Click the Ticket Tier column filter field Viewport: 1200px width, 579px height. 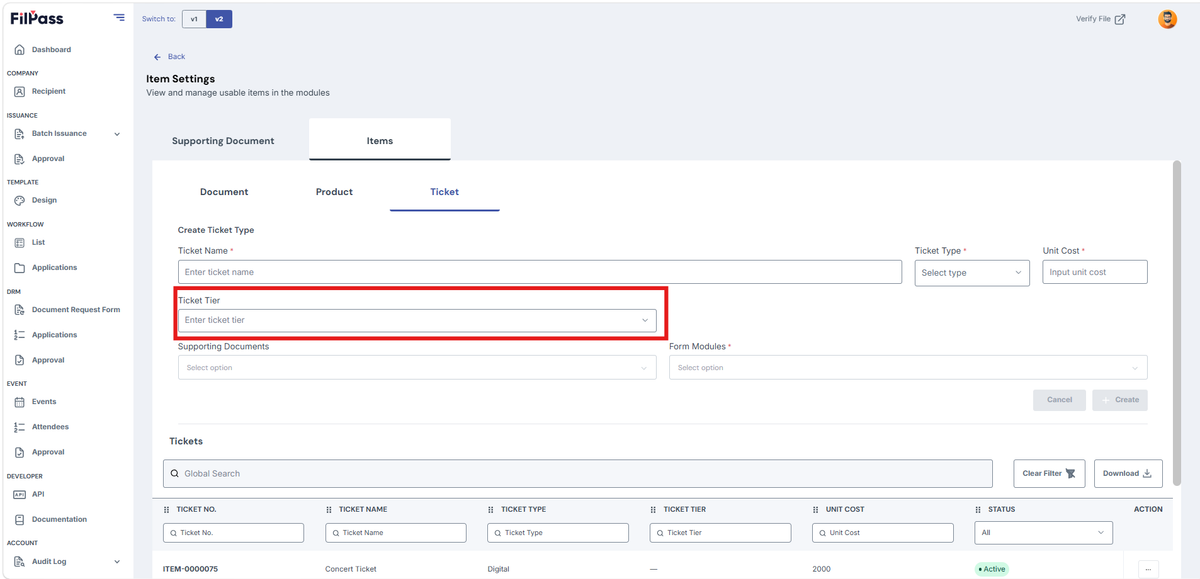(720, 533)
